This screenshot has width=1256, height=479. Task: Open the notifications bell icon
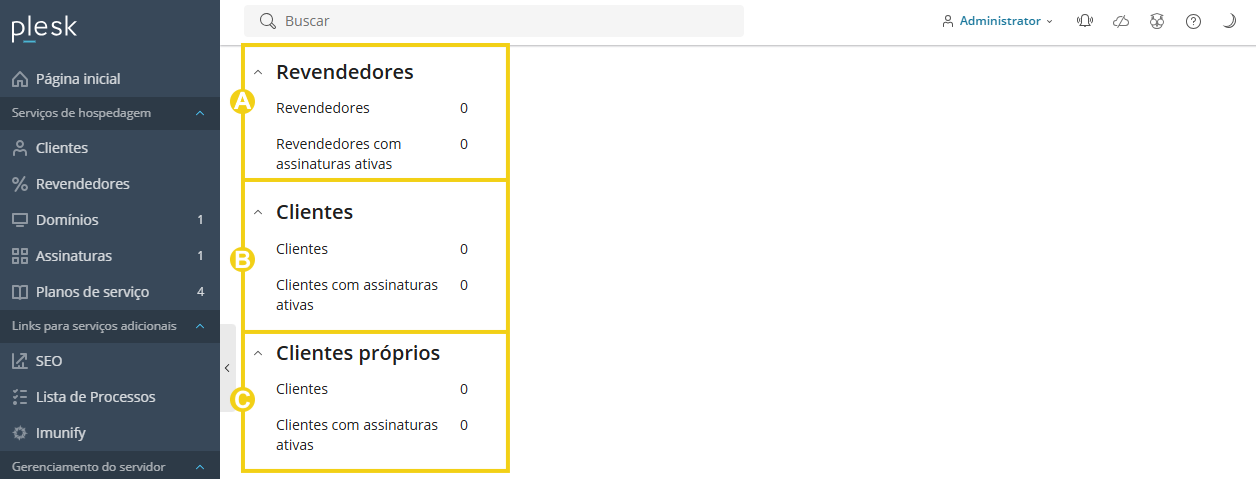[1085, 21]
